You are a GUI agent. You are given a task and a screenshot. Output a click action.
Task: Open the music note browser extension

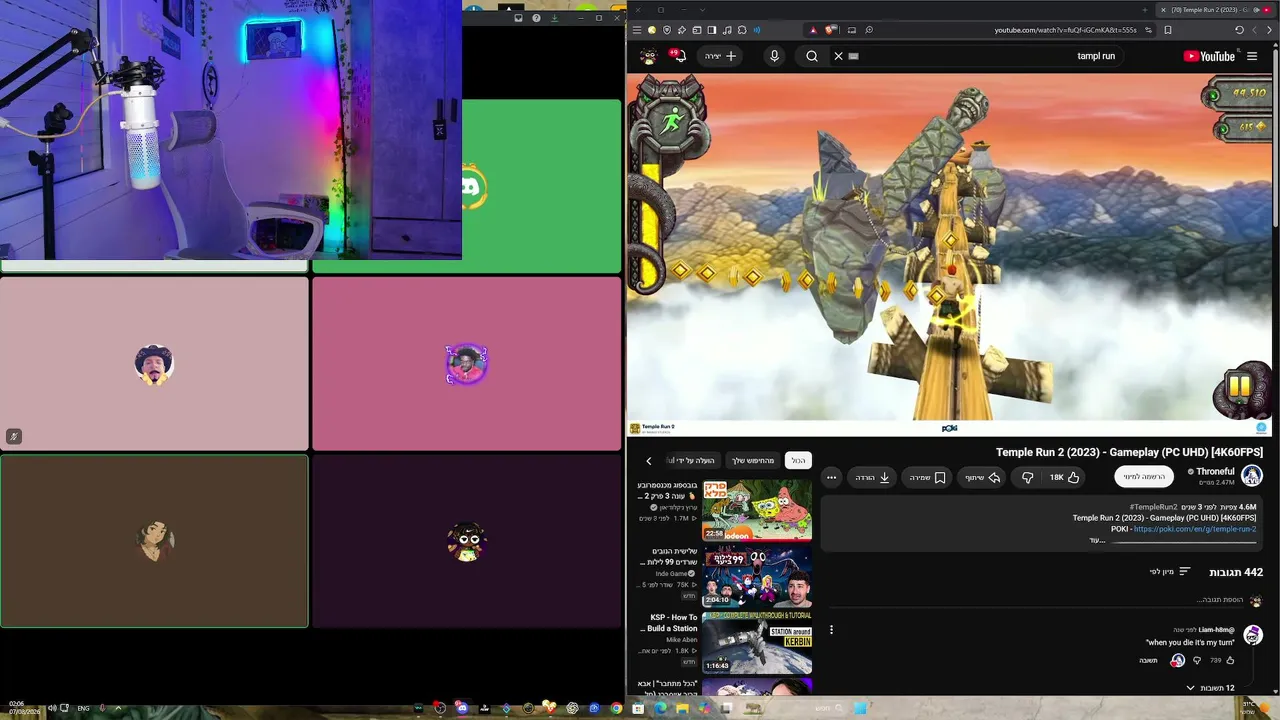pos(727,30)
